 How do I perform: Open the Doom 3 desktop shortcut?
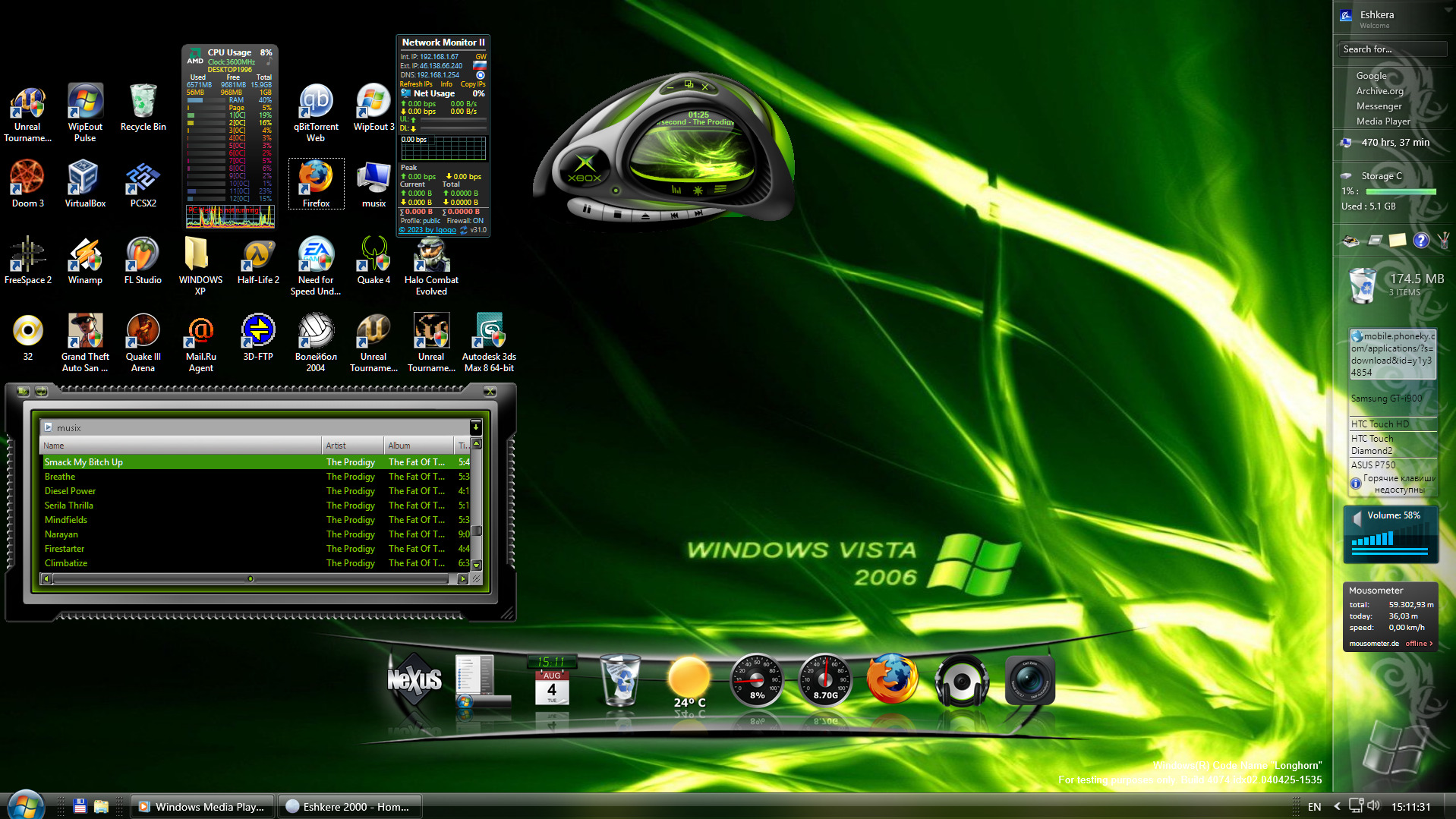point(27,183)
